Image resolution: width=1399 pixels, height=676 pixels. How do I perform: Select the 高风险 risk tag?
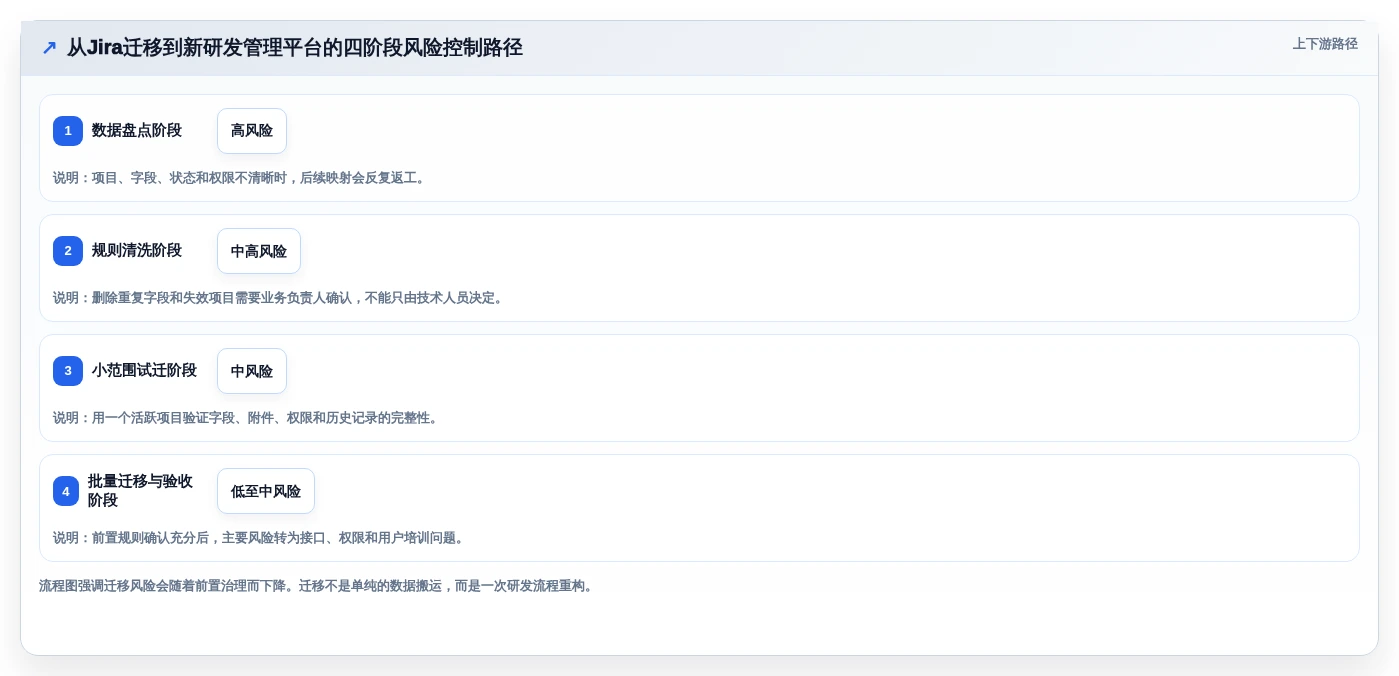point(252,131)
